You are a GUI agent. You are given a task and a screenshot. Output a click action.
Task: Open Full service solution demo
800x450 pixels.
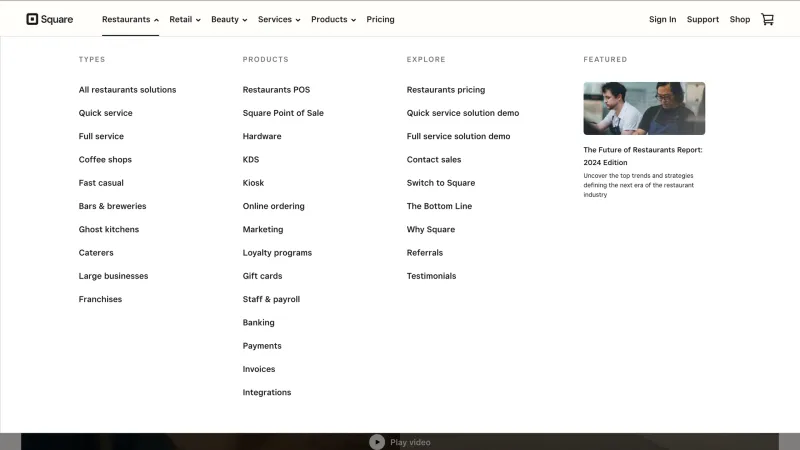[x=458, y=136]
